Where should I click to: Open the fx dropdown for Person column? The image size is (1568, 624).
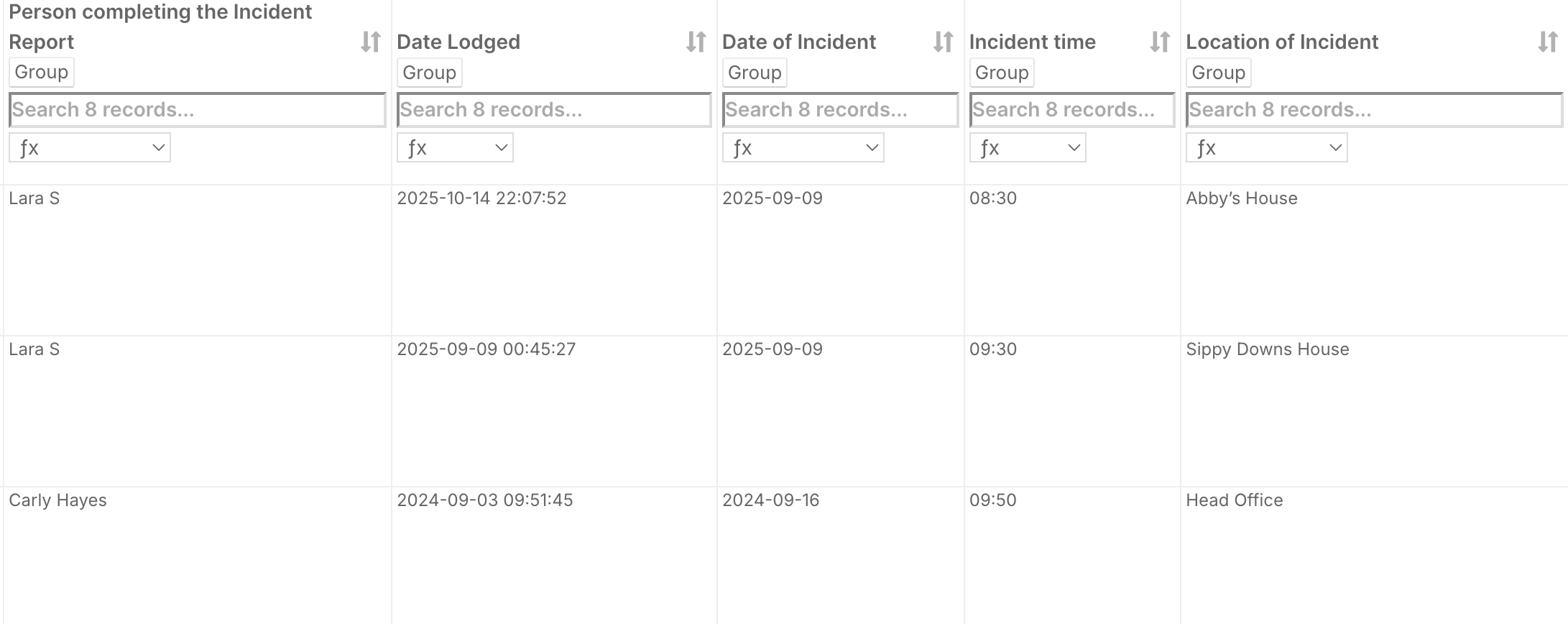(90, 148)
